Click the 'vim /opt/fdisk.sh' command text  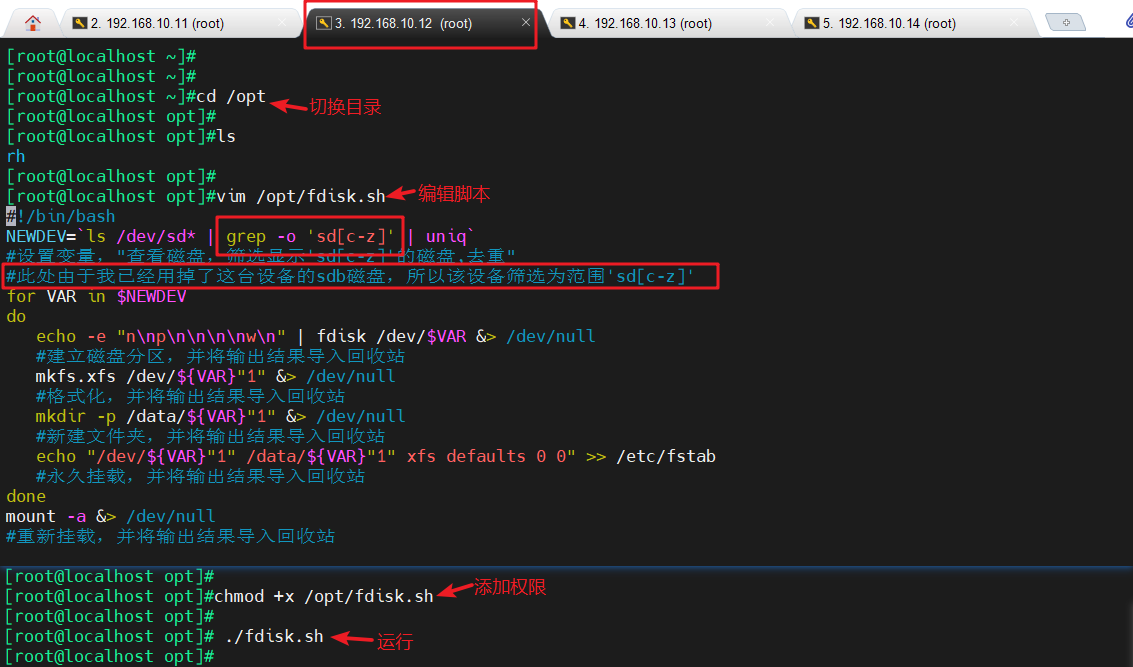(301, 196)
